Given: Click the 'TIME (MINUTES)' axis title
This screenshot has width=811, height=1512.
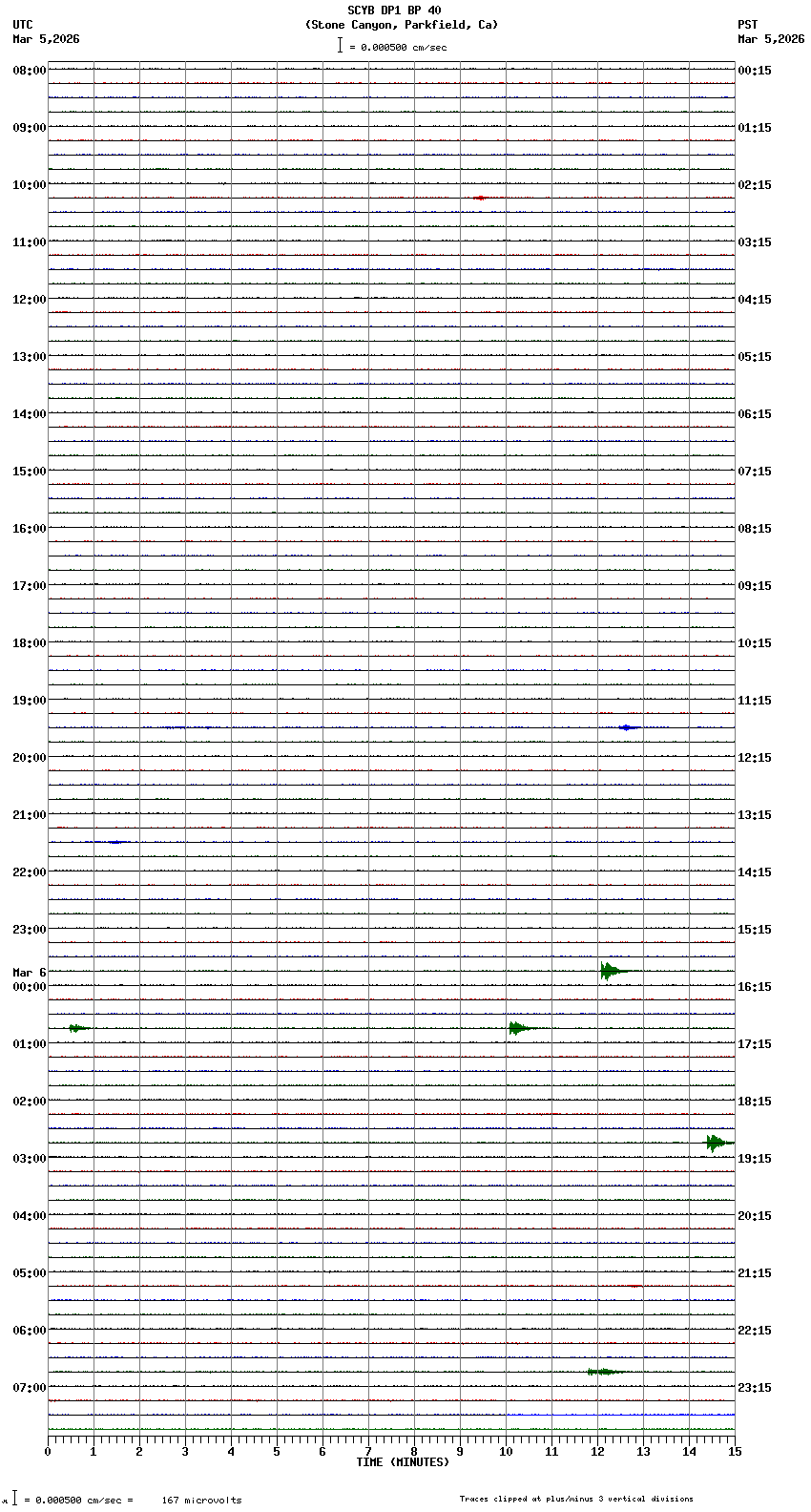Looking at the screenshot, I should tap(403, 1462).
